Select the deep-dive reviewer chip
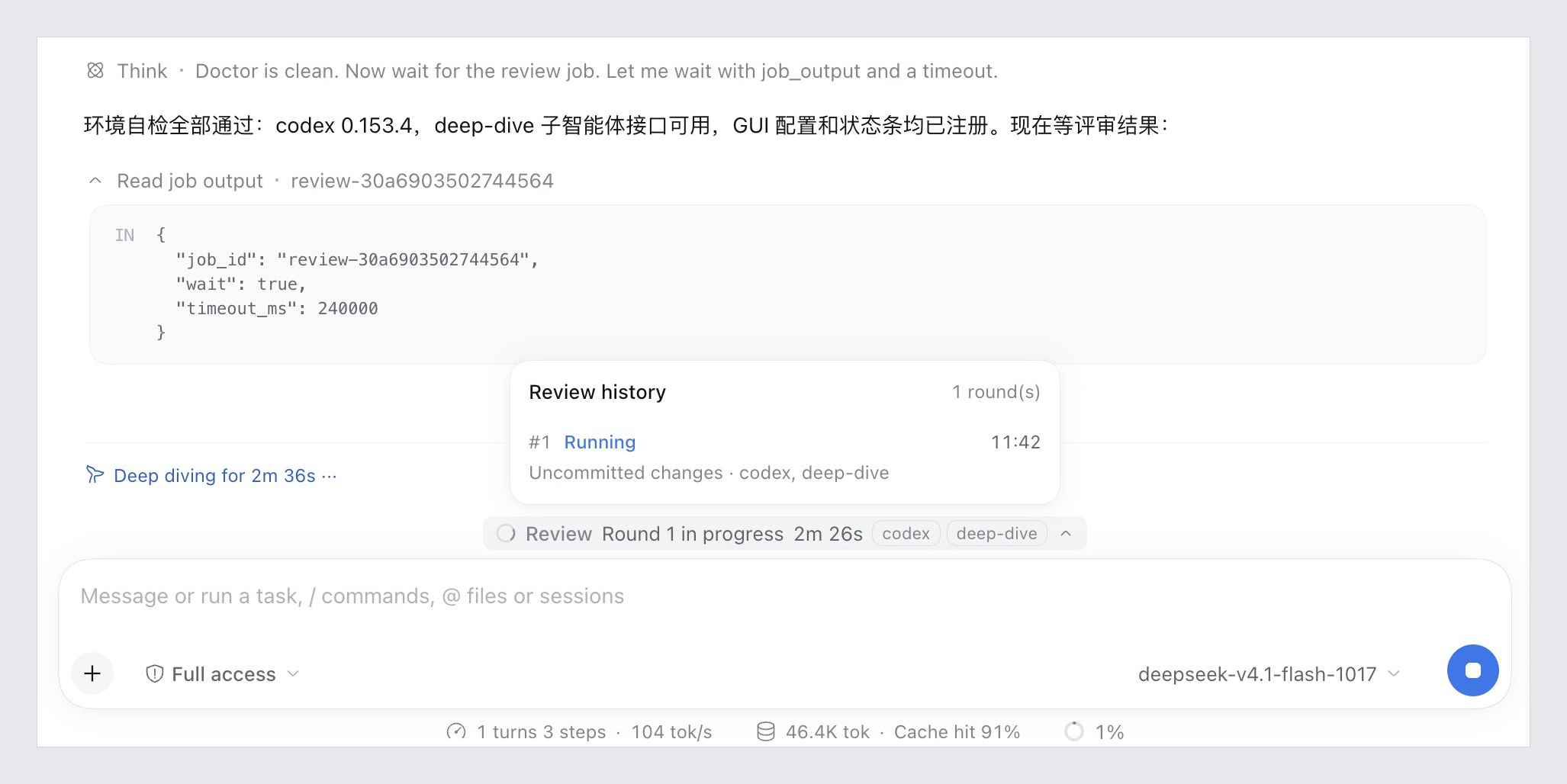 click(996, 534)
